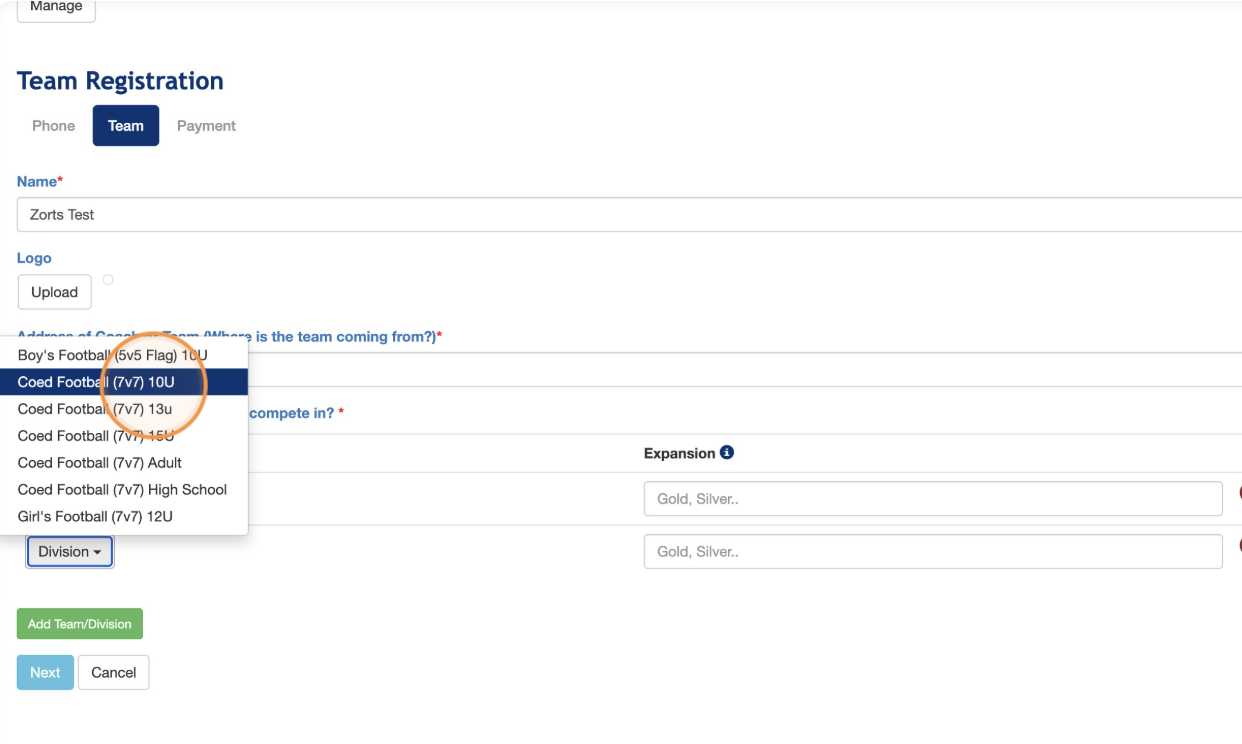
Task: Click the first Expansion text field
Action: pyautogui.click(x=932, y=499)
